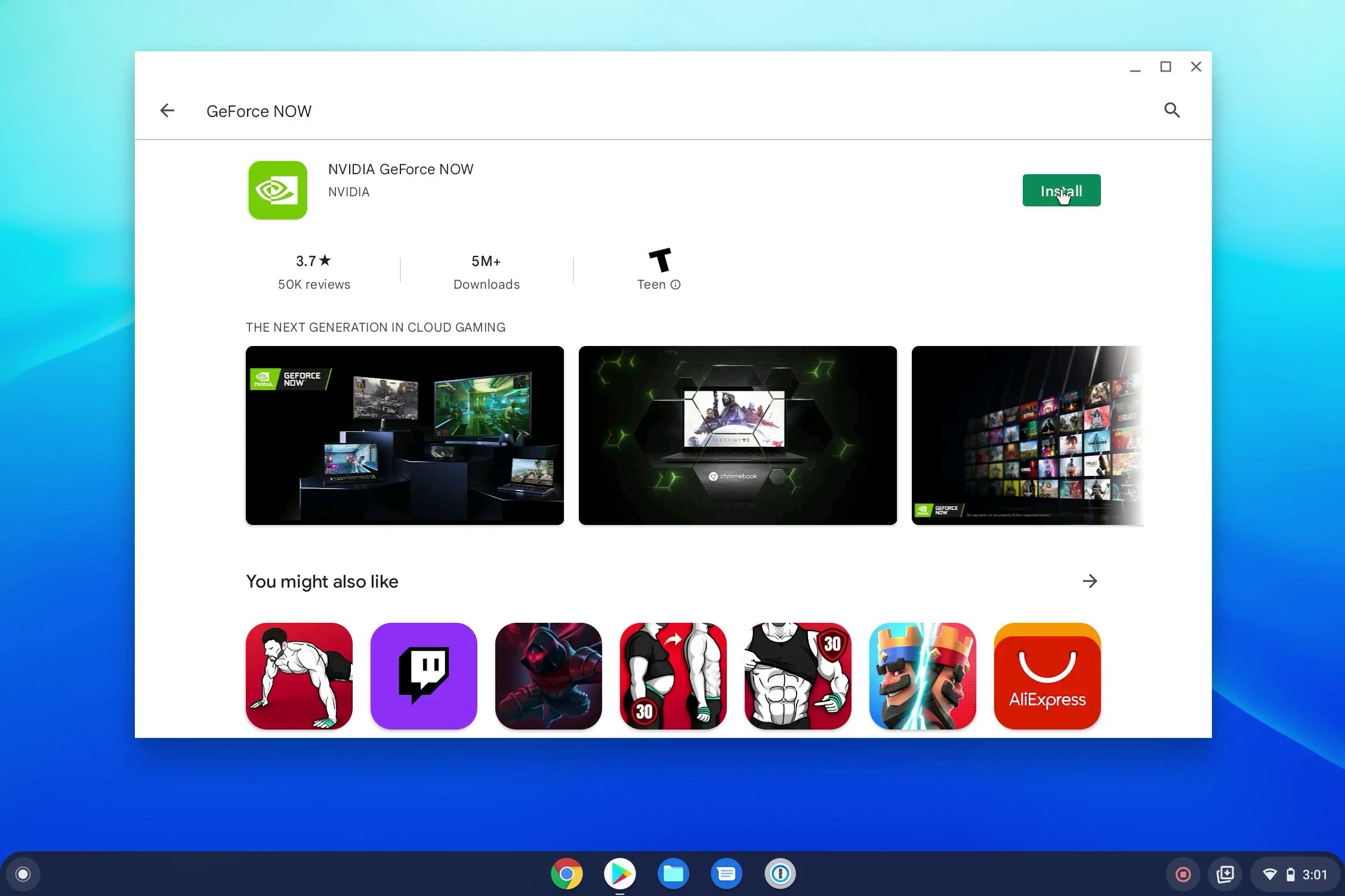Open the push-up home workout app

click(299, 676)
